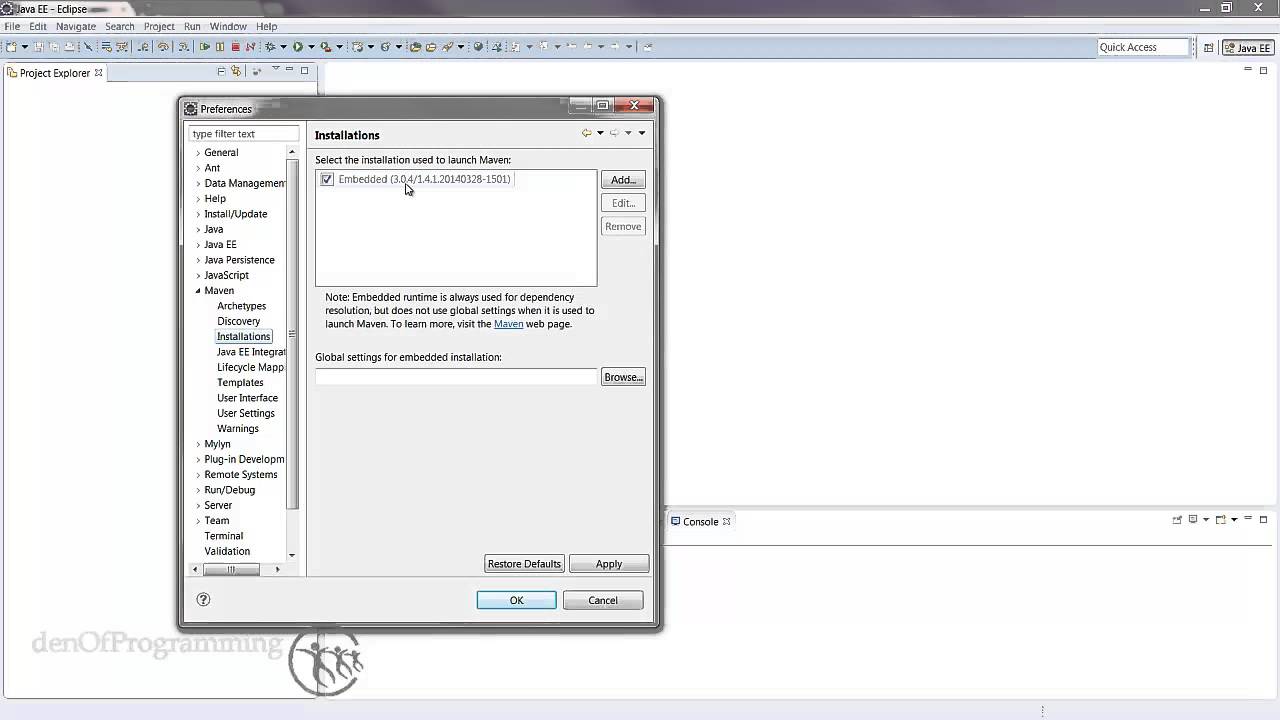Click the Preferences help question mark icon
Viewport: 1280px width, 720px height.
pos(203,600)
